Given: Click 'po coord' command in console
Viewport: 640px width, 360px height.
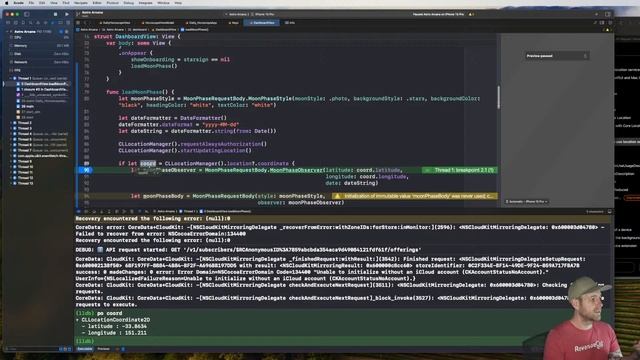Looking at the screenshot, I should click(x=109, y=313).
